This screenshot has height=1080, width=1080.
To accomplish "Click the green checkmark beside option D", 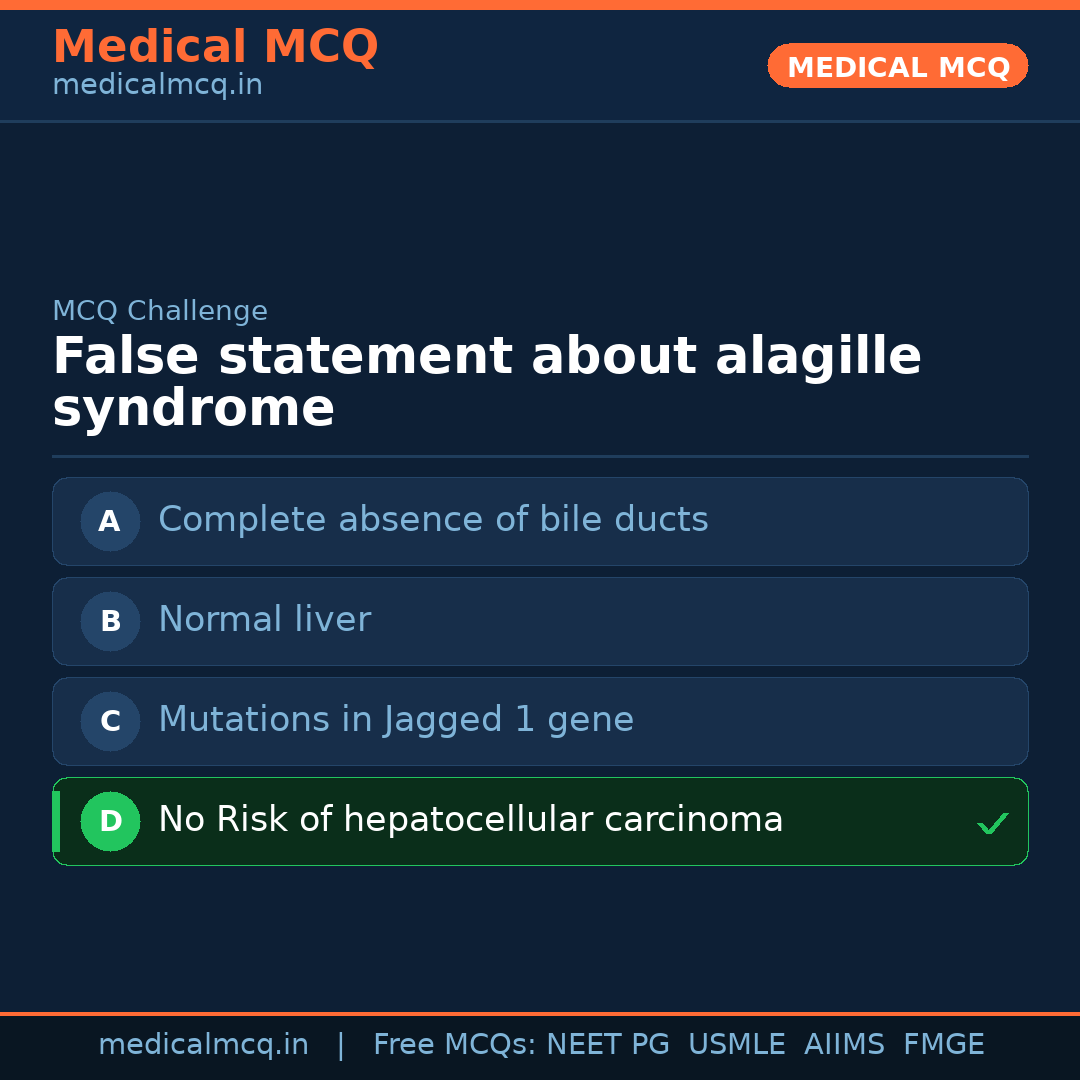I will (993, 823).
